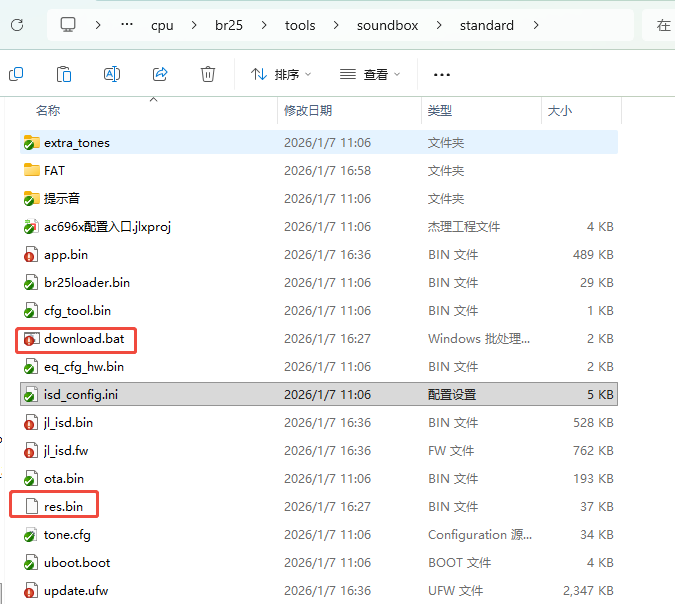This screenshot has width=675, height=604.
Task: Click the FAT folder name
Action: (x=54, y=171)
